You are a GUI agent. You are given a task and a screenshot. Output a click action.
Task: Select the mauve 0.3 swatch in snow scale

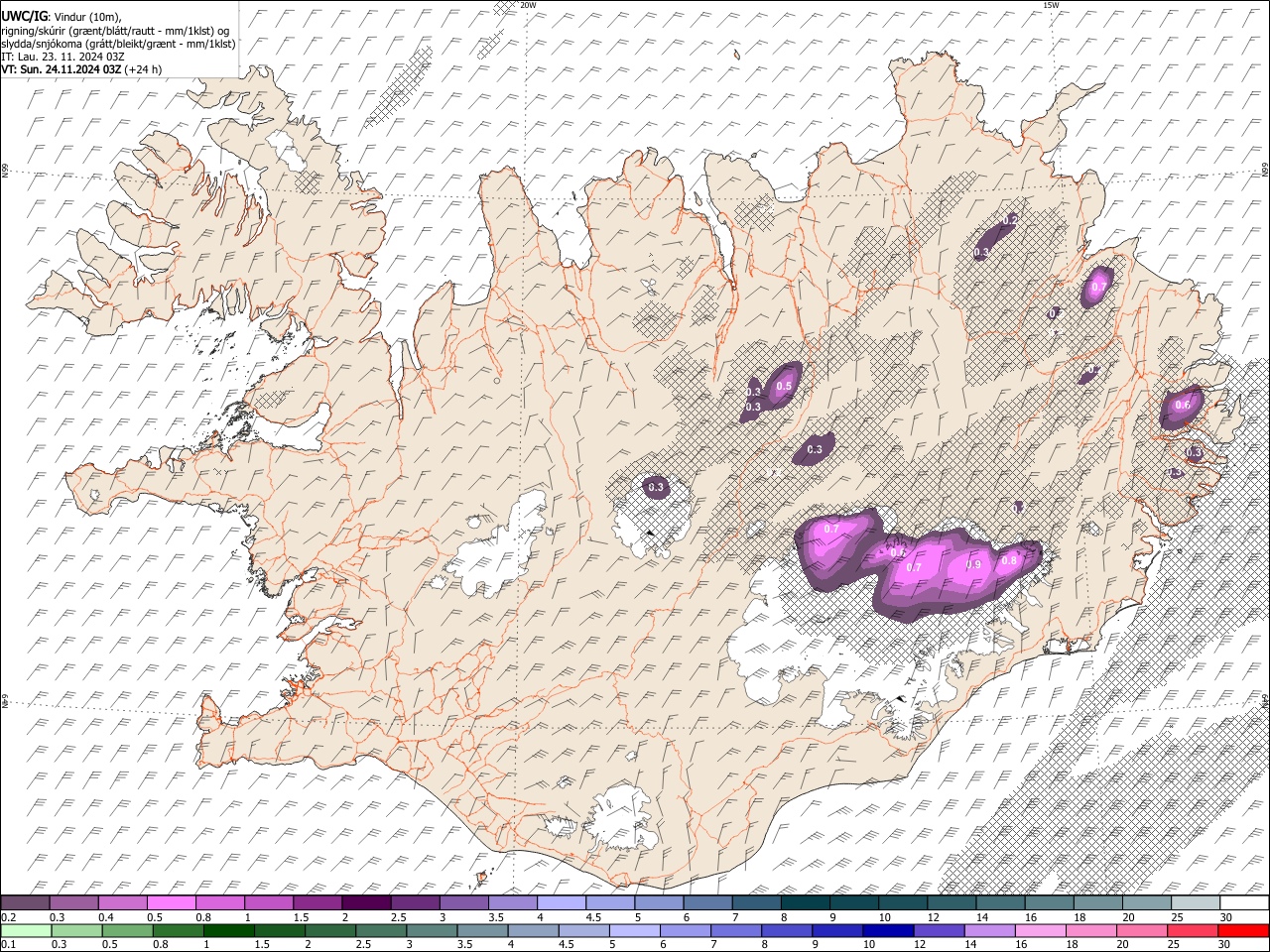tap(73, 903)
